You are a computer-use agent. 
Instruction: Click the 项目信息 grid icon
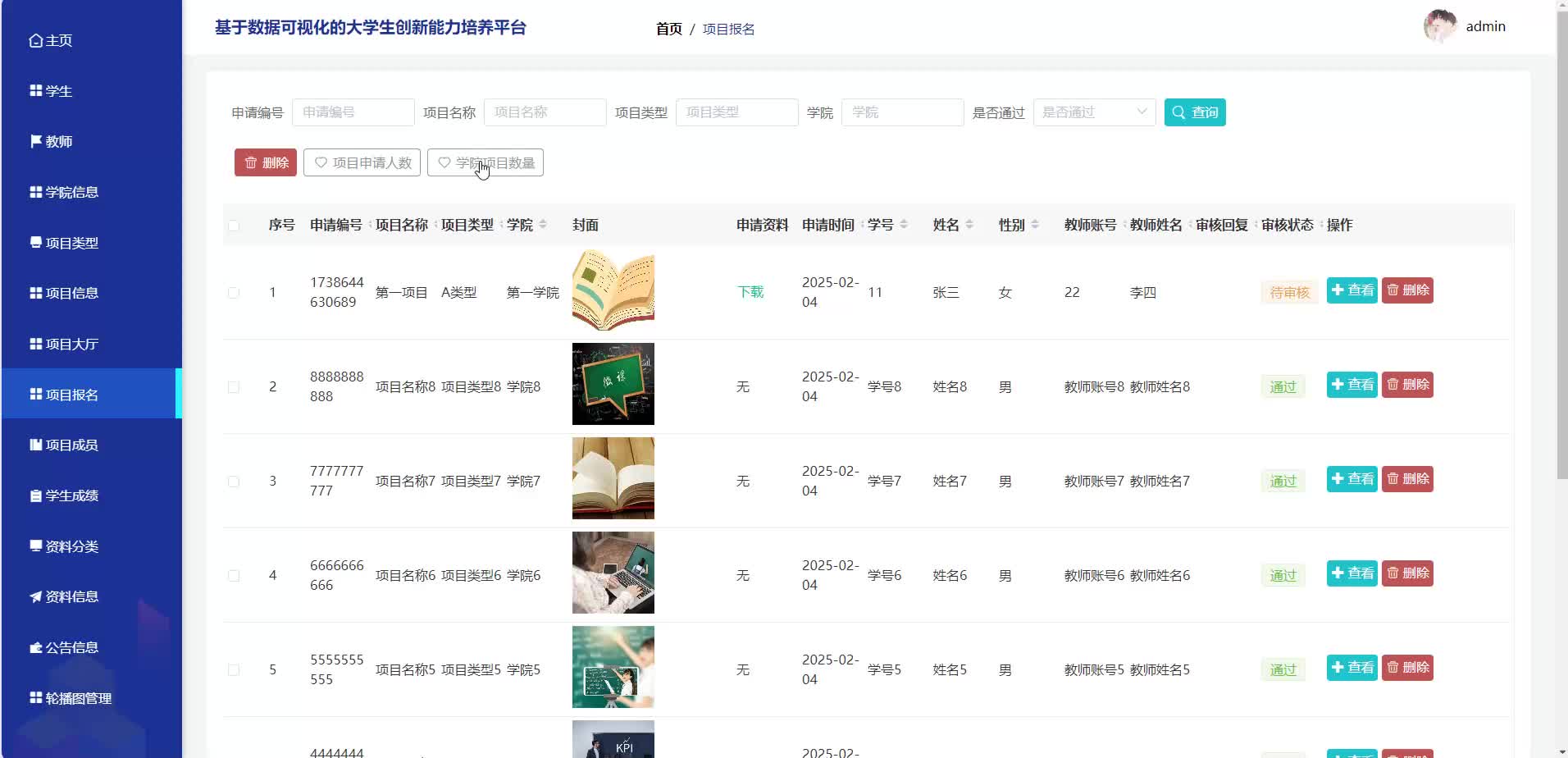click(36, 293)
